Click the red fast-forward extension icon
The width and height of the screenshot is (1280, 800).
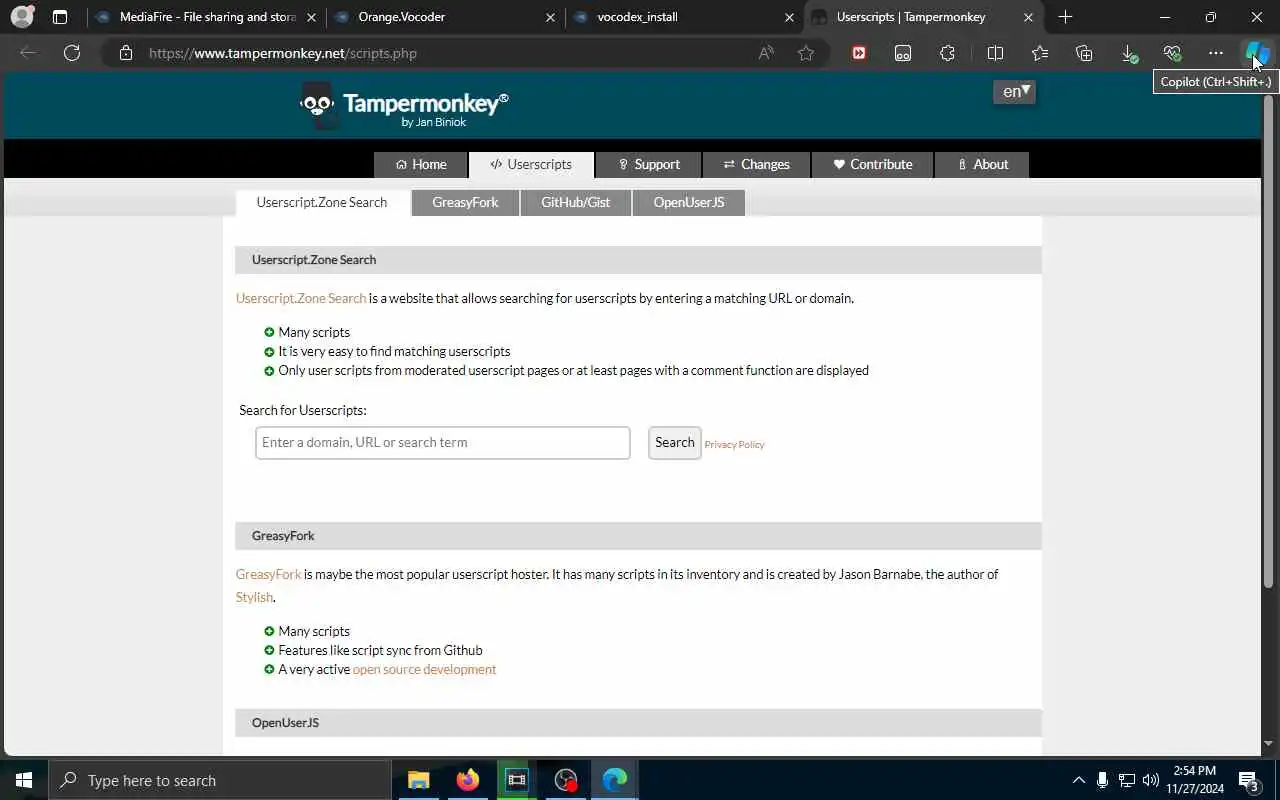point(859,53)
